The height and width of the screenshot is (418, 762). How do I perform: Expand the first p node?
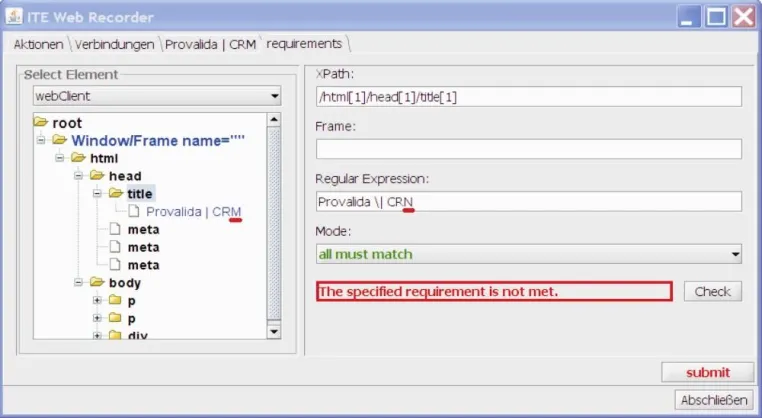[97, 300]
